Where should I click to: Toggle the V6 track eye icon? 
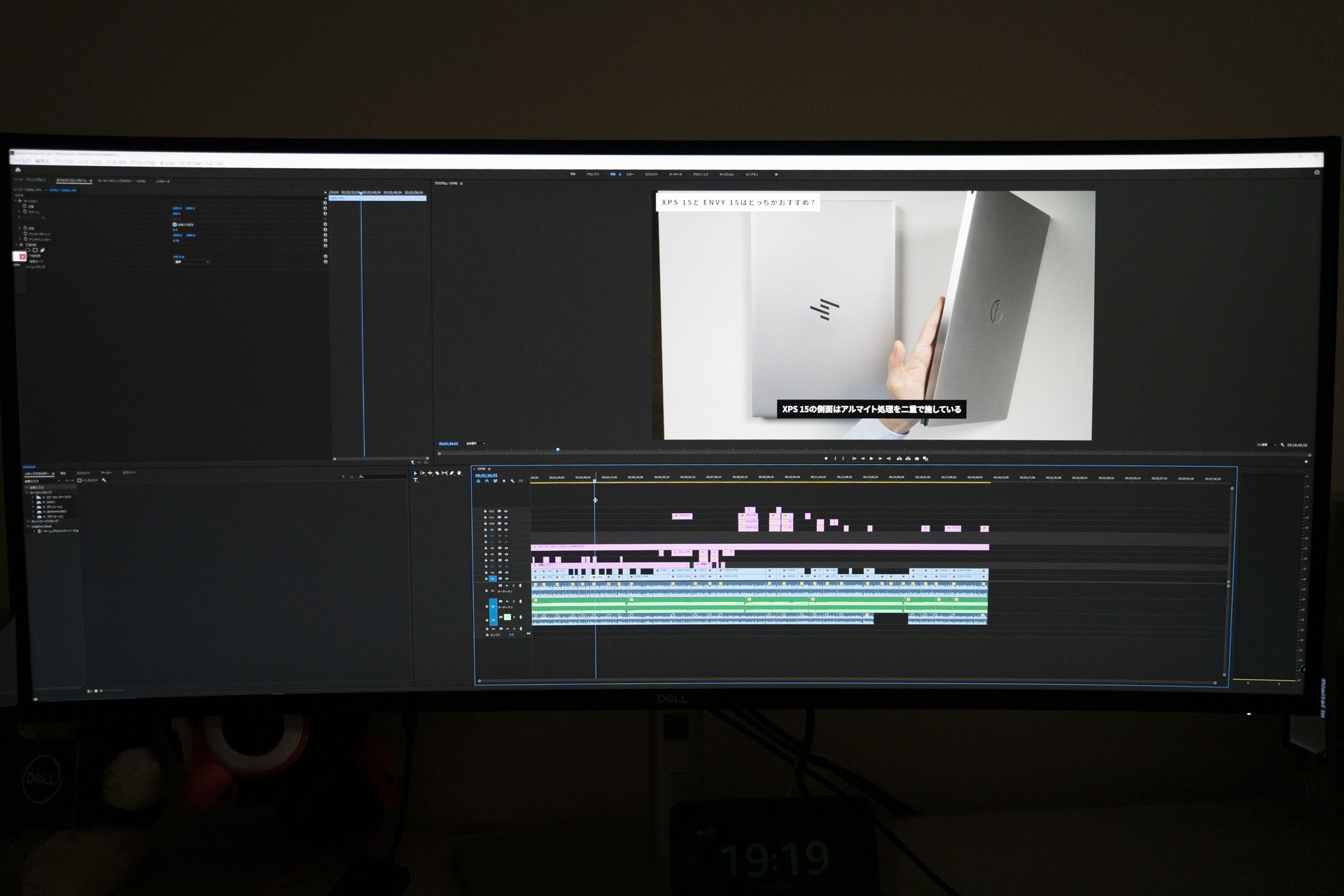[x=506, y=548]
